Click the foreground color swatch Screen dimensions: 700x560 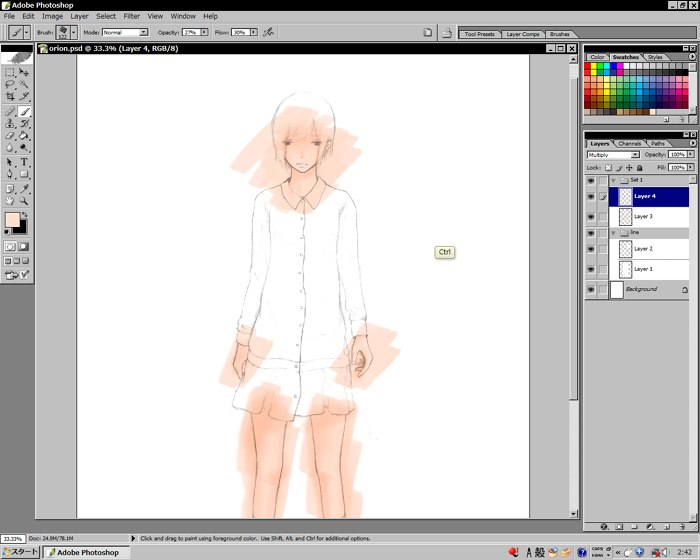[12, 220]
